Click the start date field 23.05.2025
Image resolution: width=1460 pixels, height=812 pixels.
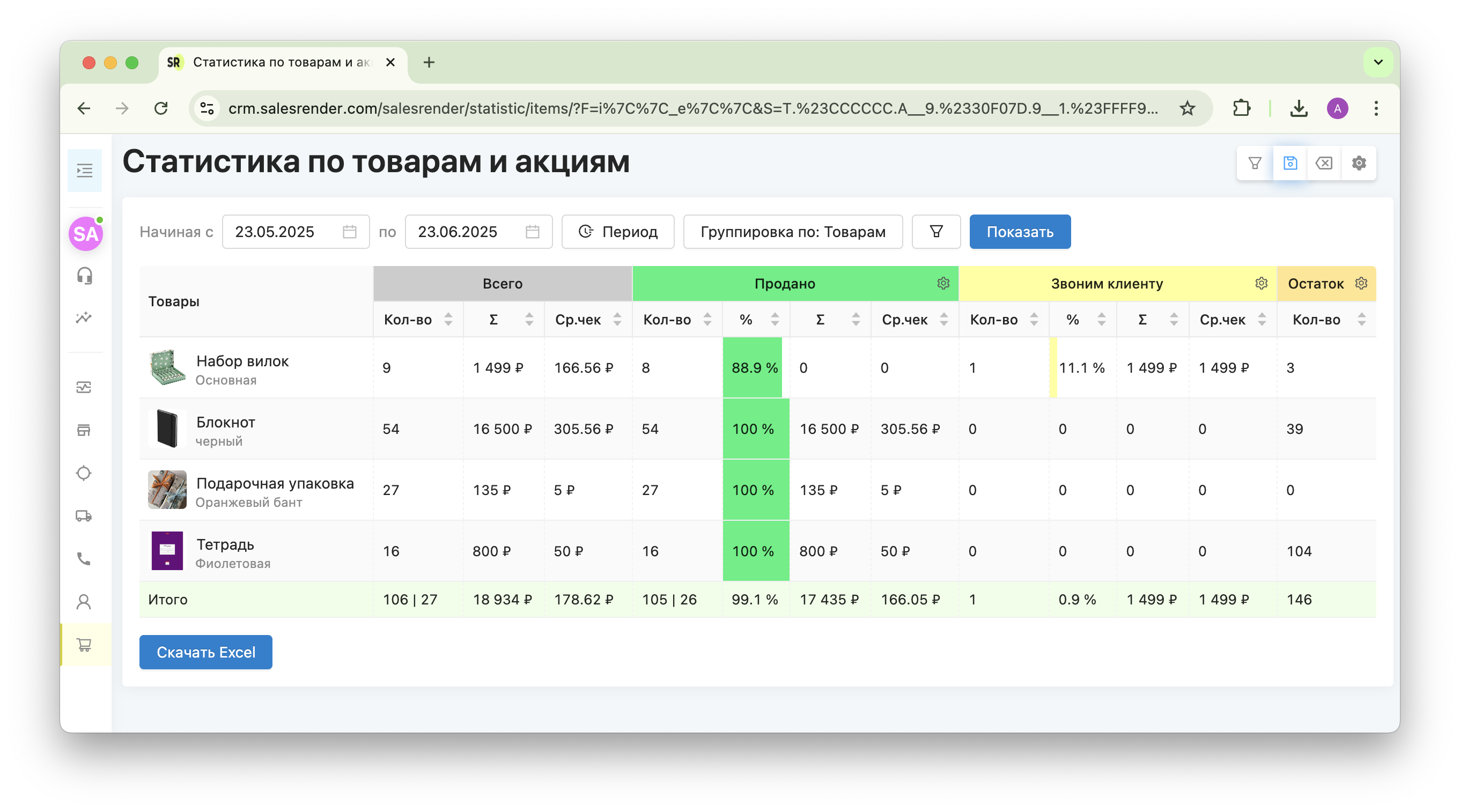pyautogui.click(x=296, y=232)
